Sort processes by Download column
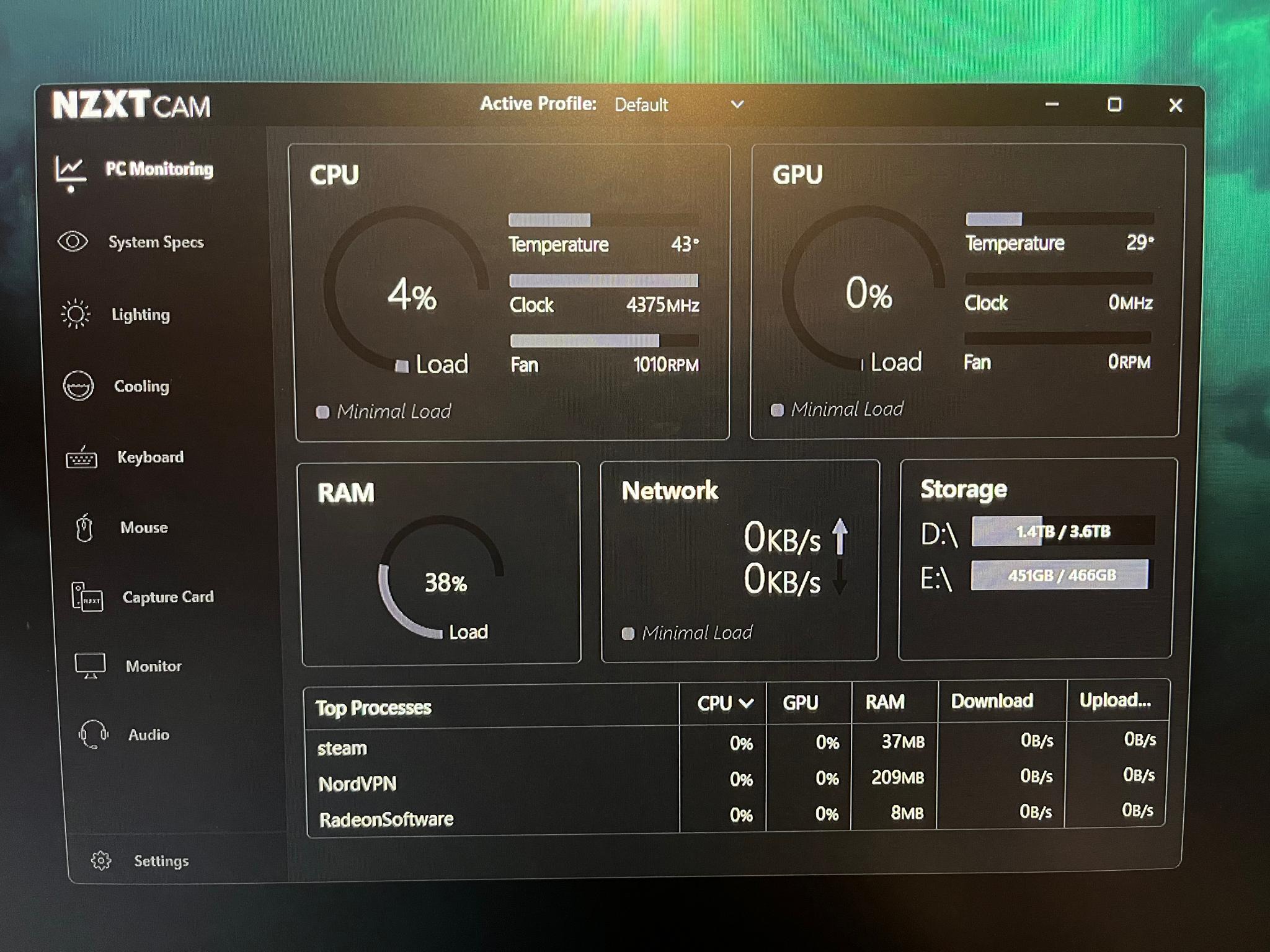This screenshot has width=1270, height=952. pos(992,701)
